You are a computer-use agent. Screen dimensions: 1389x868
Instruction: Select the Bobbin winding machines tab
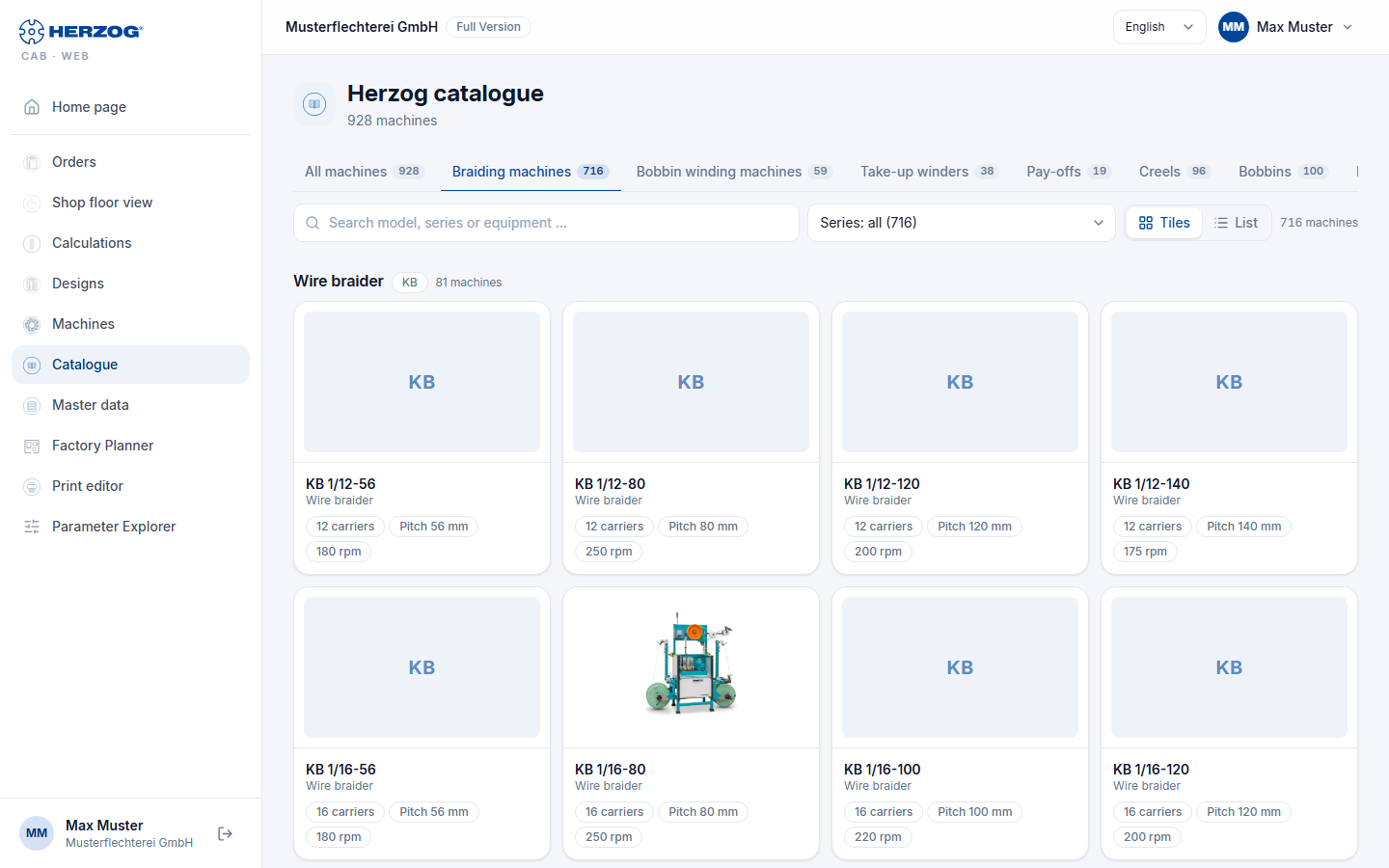733,172
